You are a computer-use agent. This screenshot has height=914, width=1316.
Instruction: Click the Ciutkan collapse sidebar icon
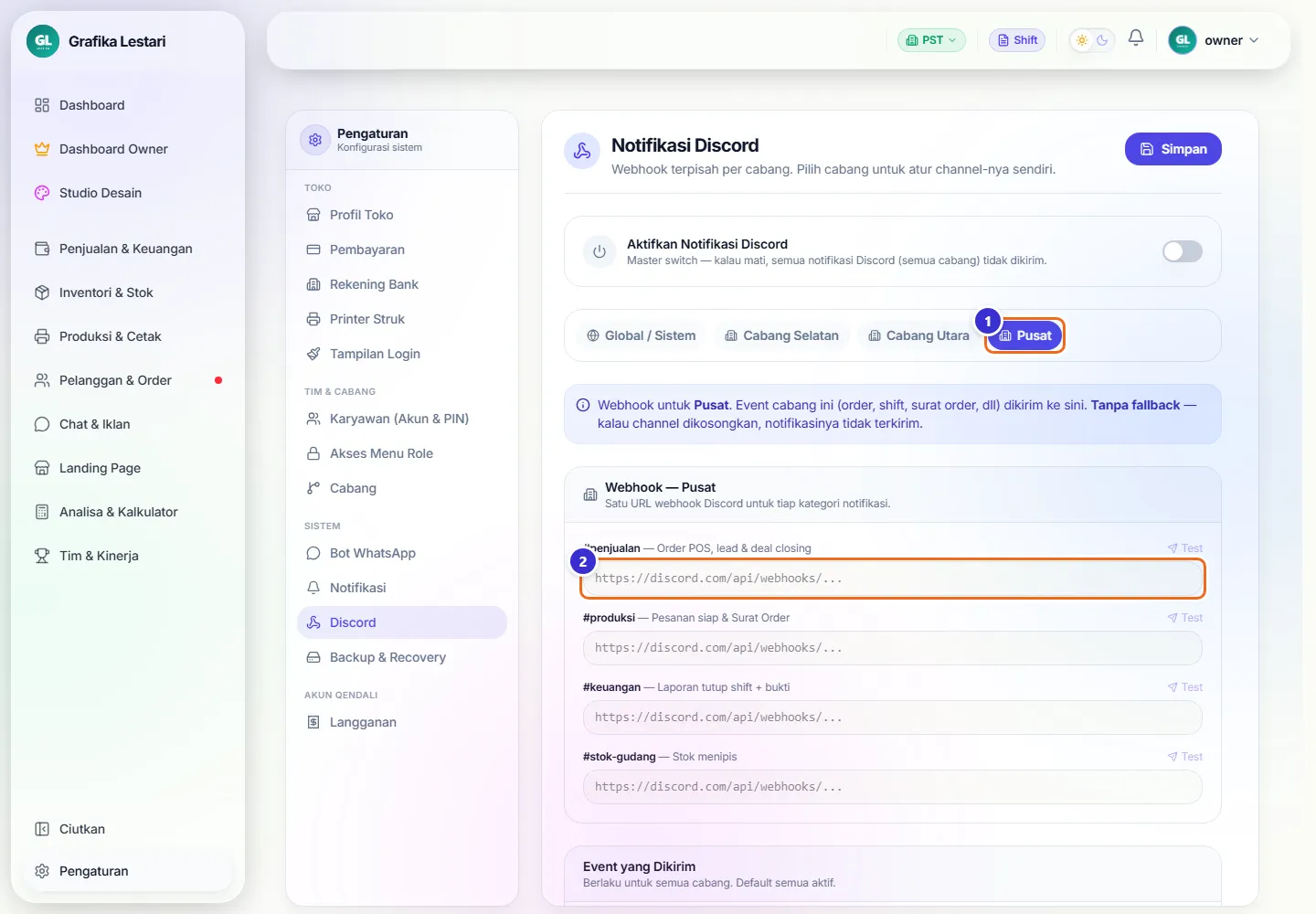[42, 829]
